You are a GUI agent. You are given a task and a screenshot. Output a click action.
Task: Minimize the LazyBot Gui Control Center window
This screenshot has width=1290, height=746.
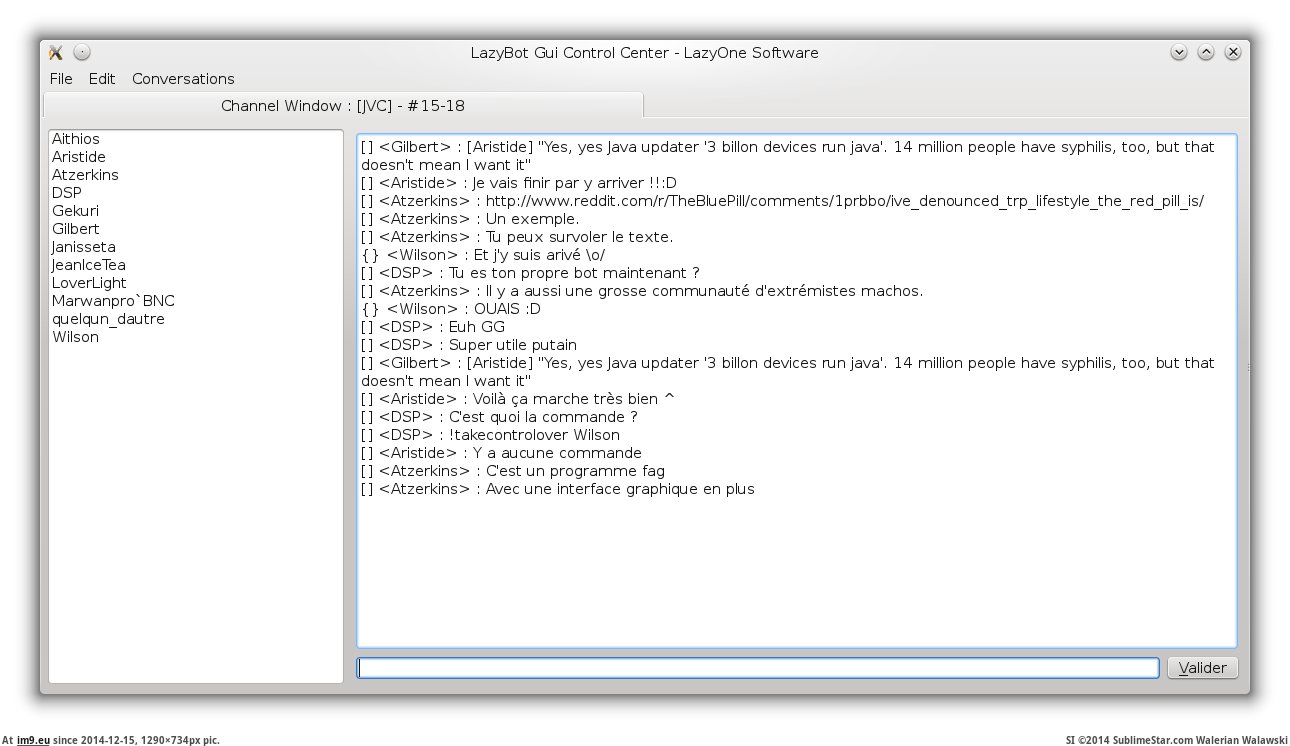point(1178,52)
